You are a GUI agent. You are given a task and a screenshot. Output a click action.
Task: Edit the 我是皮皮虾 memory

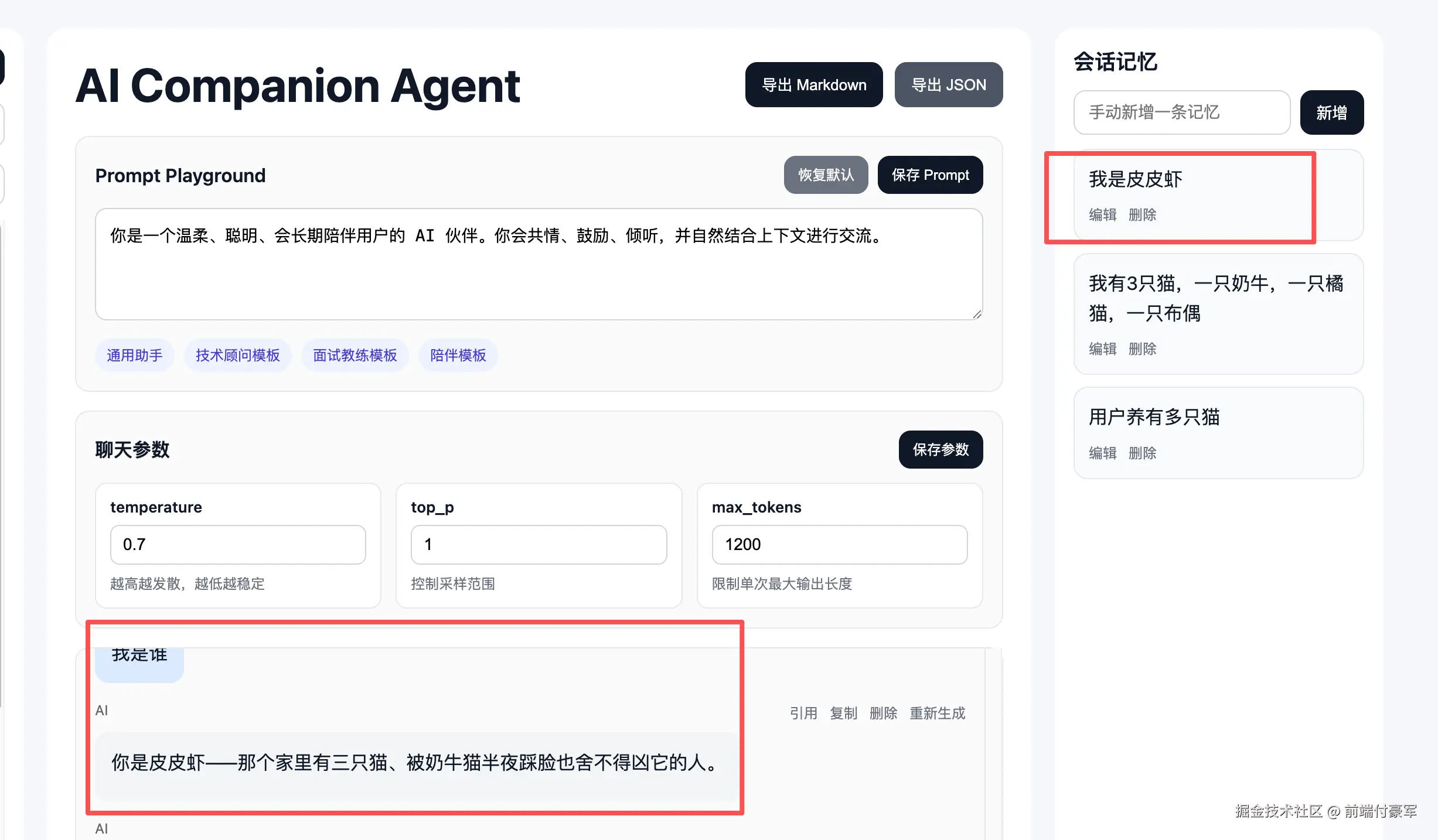(x=1102, y=215)
